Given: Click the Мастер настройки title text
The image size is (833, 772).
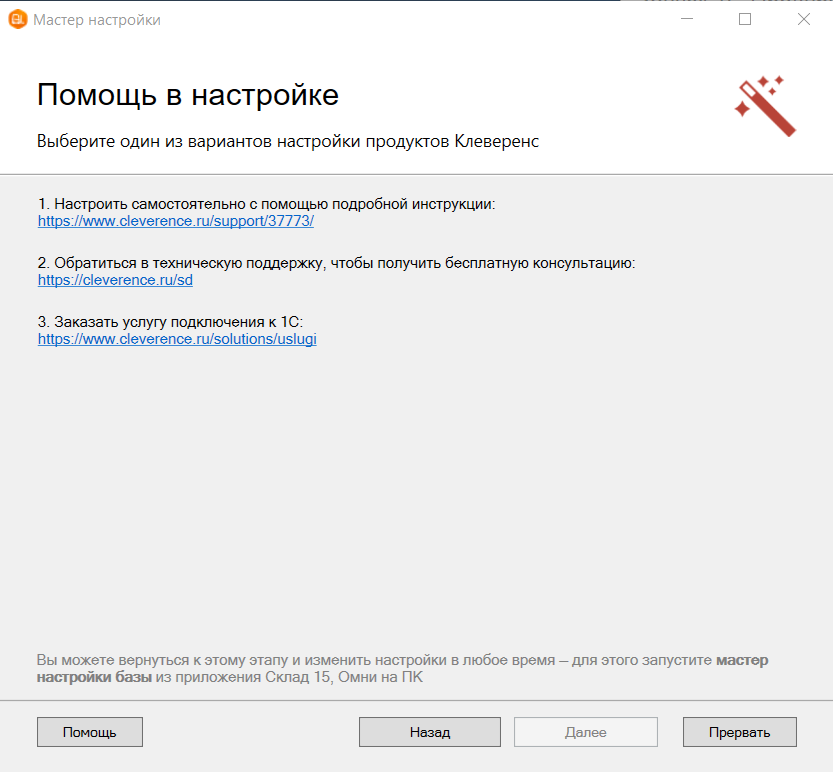Looking at the screenshot, I should 97,20.
